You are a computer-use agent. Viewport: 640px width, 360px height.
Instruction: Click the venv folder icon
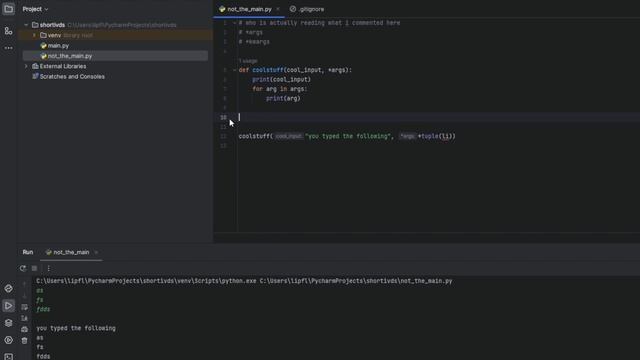[x=43, y=36]
